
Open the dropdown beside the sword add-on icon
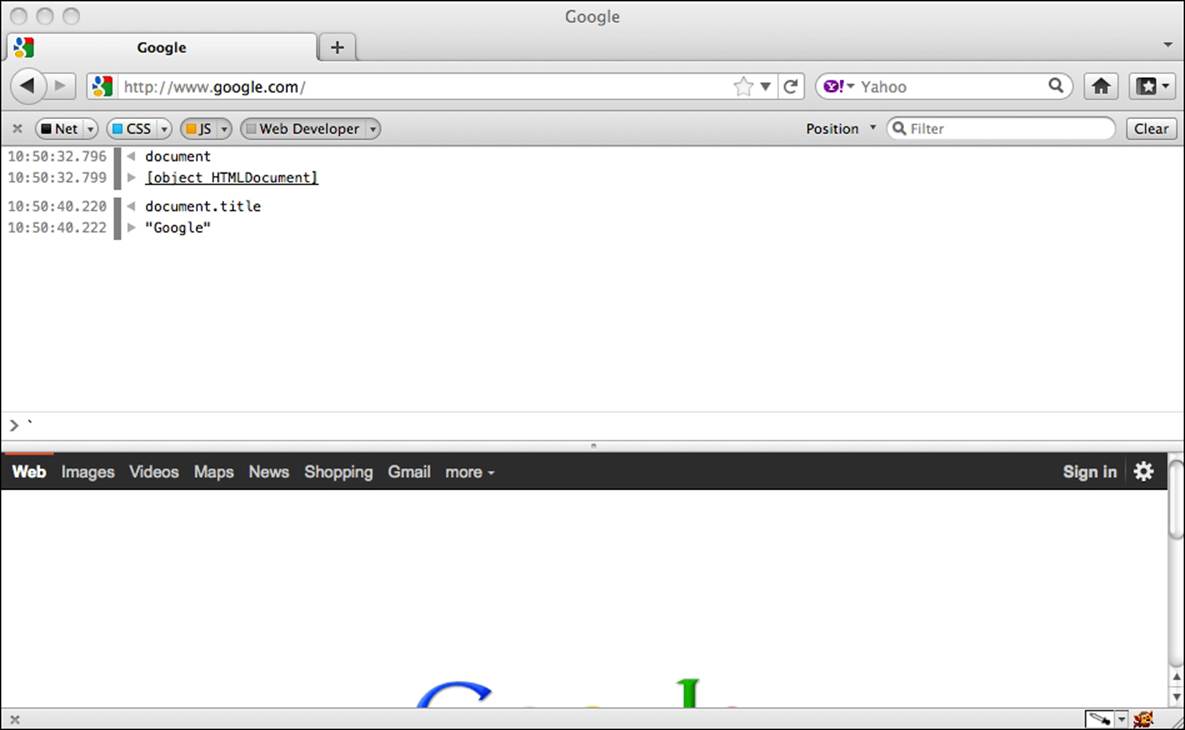point(1122,719)
